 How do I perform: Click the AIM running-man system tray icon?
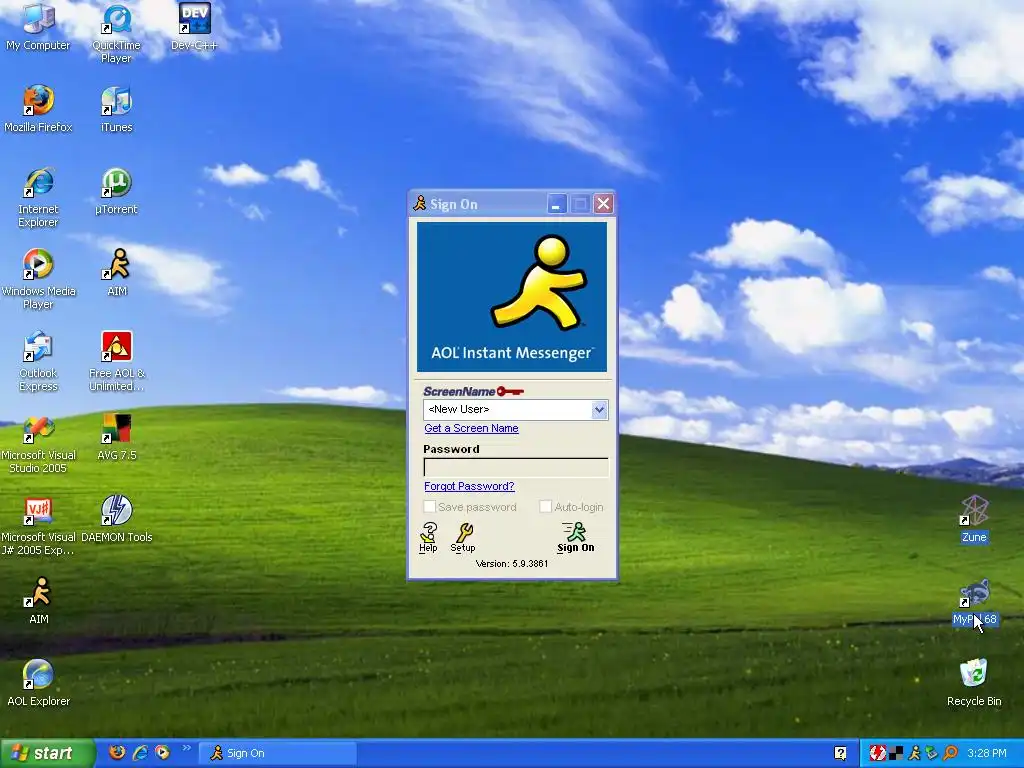coord(914,753)
